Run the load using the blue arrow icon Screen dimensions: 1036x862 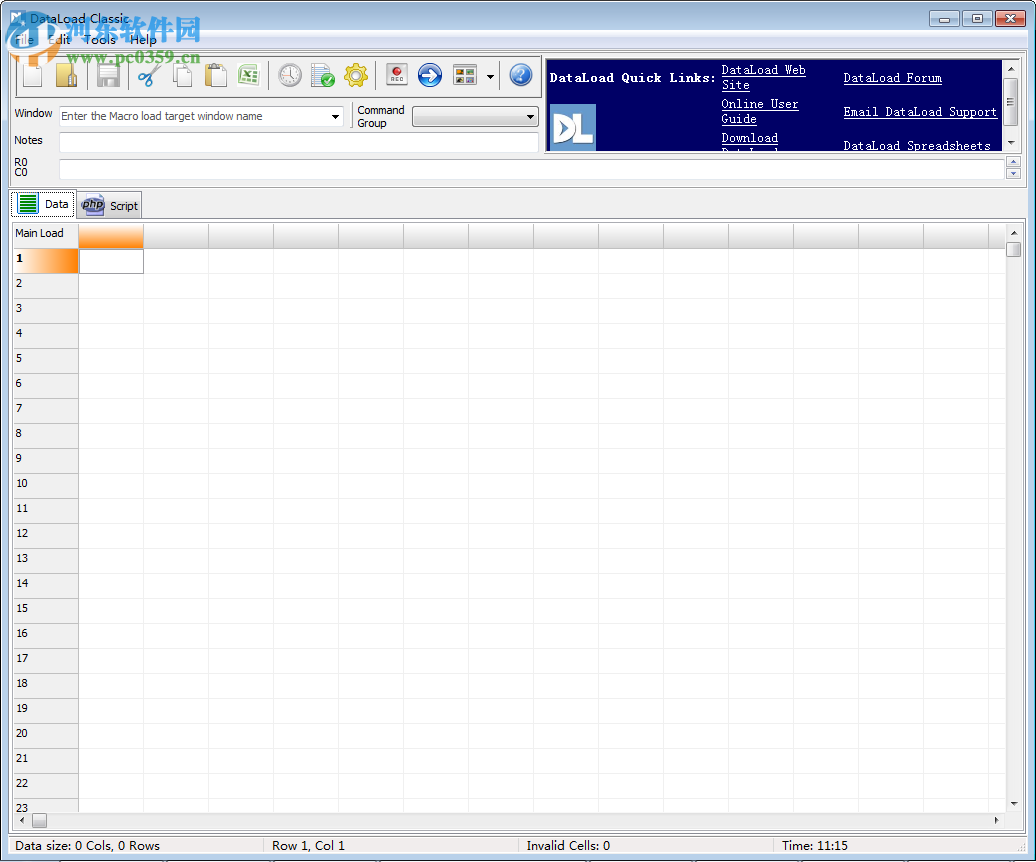430,75
